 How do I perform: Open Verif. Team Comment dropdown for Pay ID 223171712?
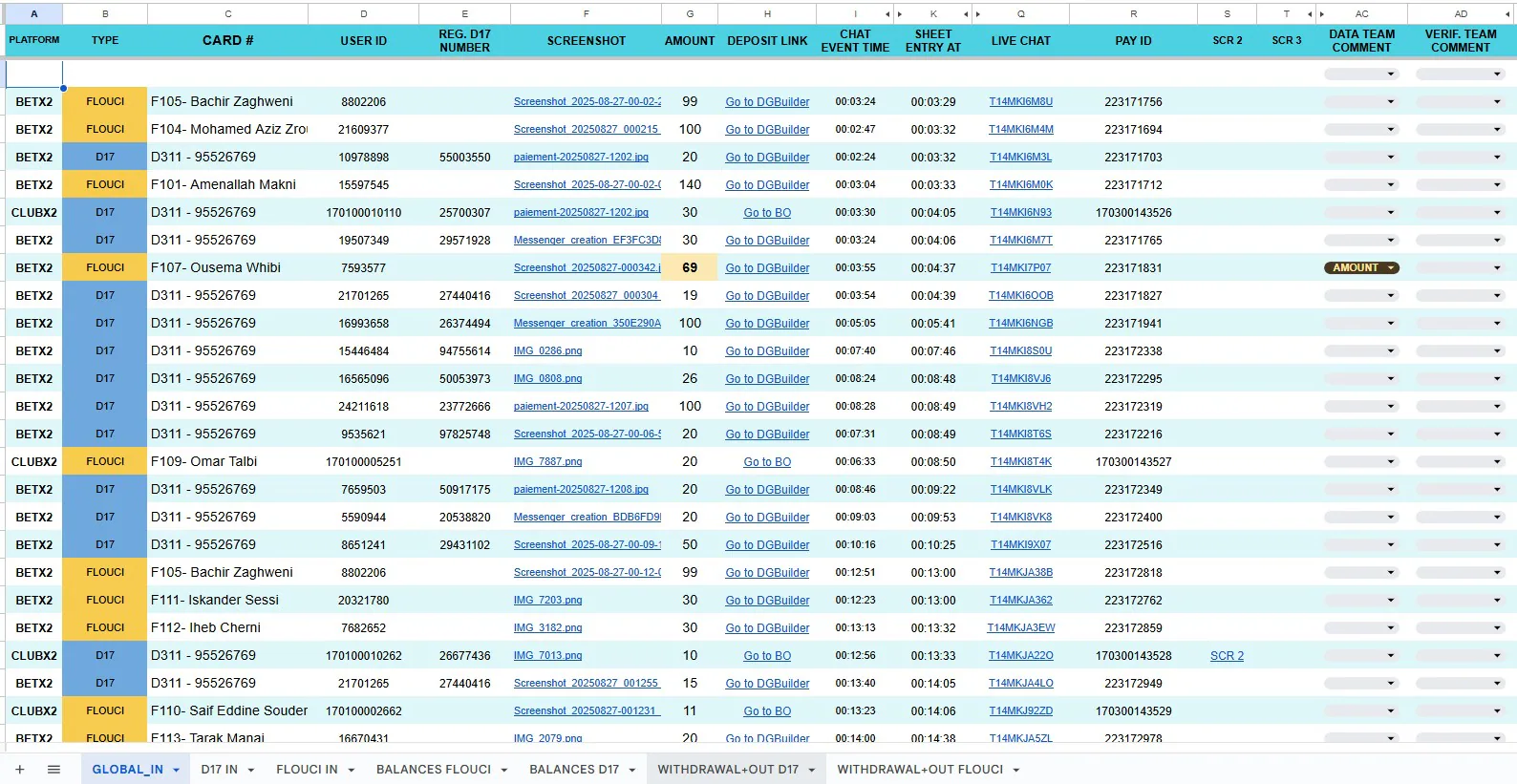[1460, 185]
